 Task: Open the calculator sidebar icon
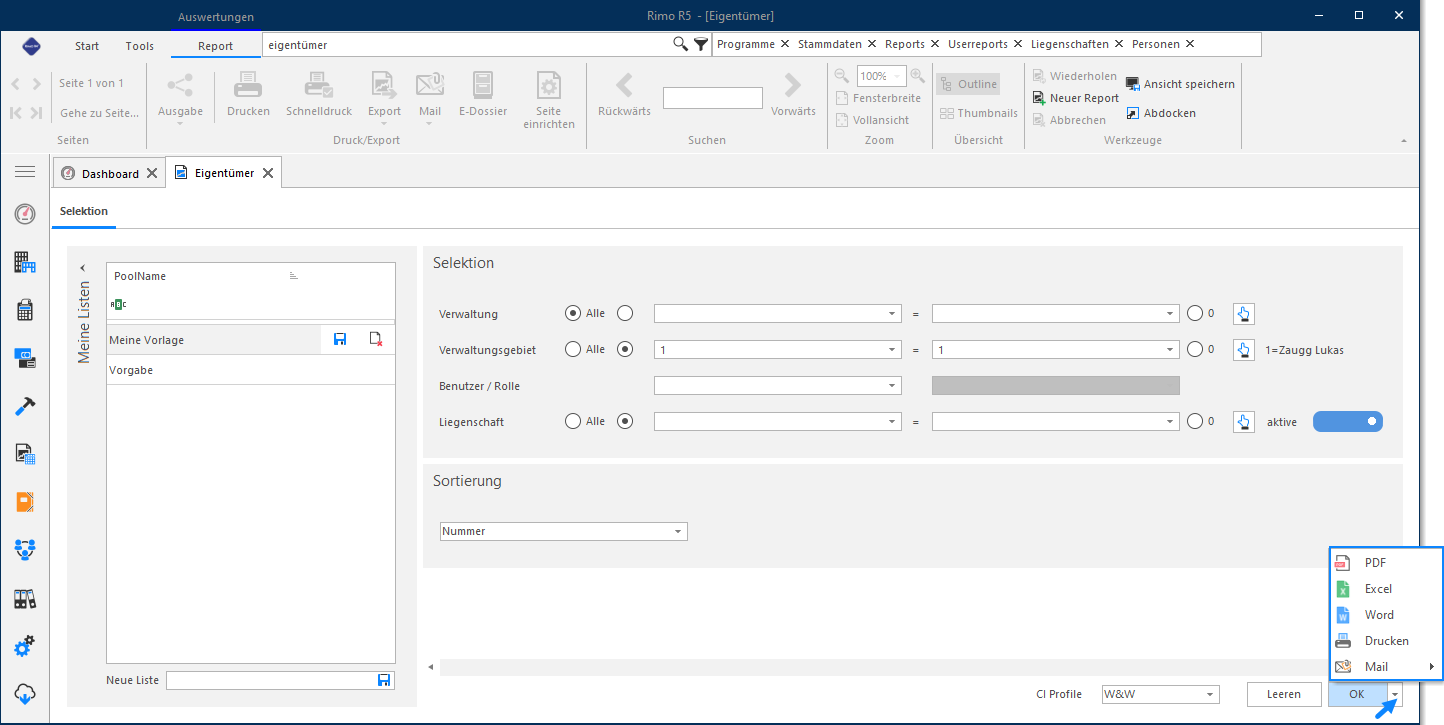coord(25,310)
